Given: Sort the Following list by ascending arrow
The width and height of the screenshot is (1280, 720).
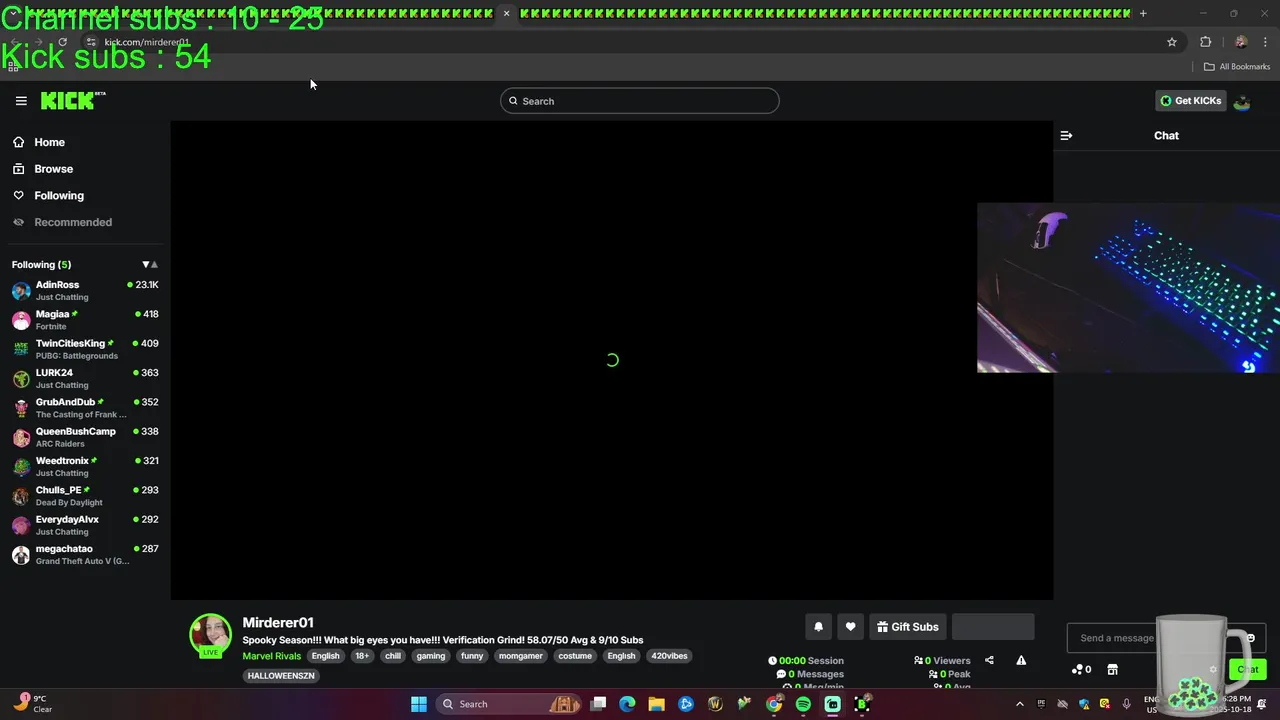Looking at the screenshot, I should coord(154,265).
